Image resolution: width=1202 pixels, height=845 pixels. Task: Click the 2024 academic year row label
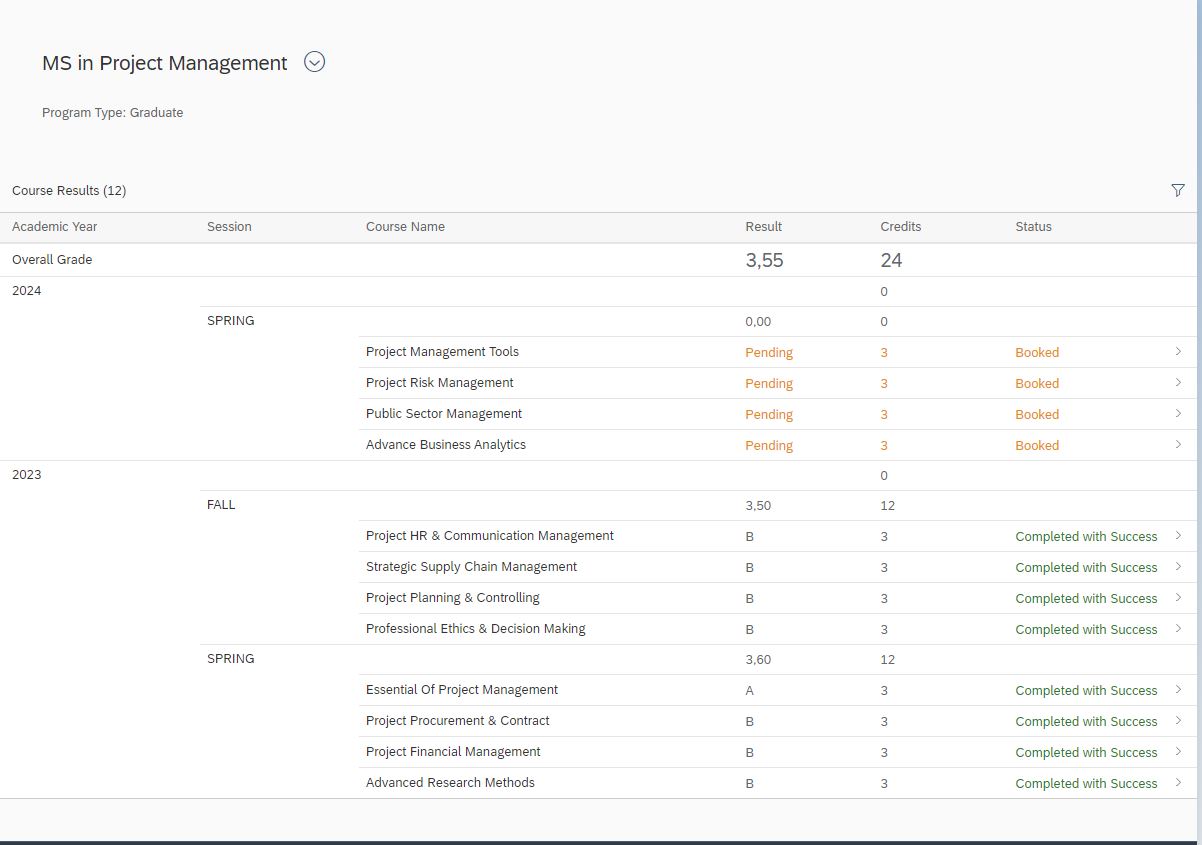tap(27, 291)
